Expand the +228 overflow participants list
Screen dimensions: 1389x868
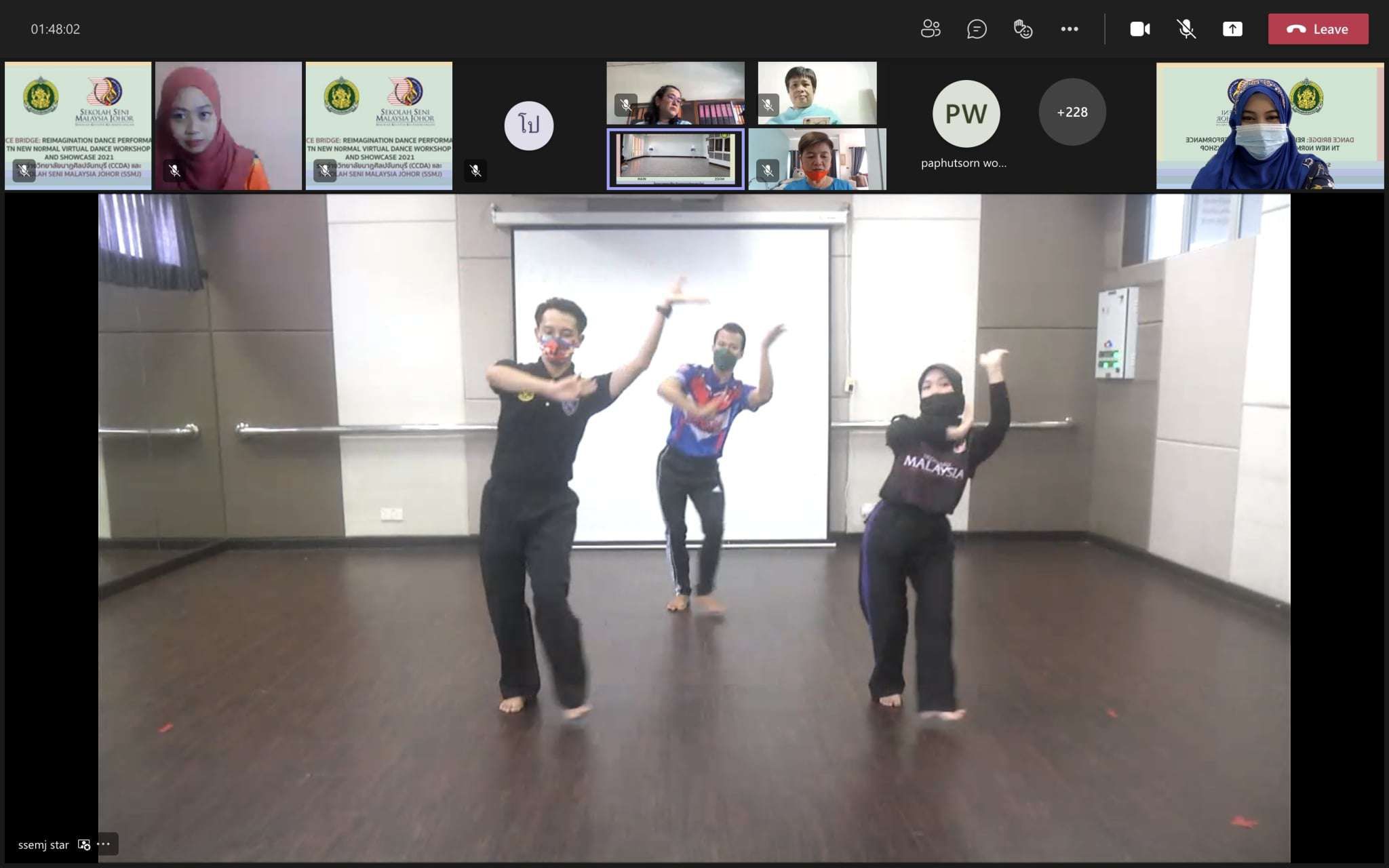pyautogui.click(x=1072, y=112)
